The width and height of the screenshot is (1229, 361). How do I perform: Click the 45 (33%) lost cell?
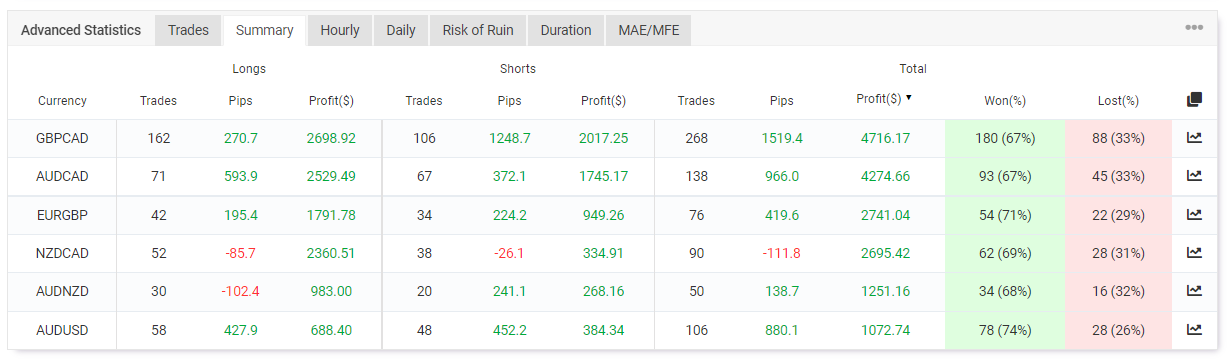(1118, 176)
